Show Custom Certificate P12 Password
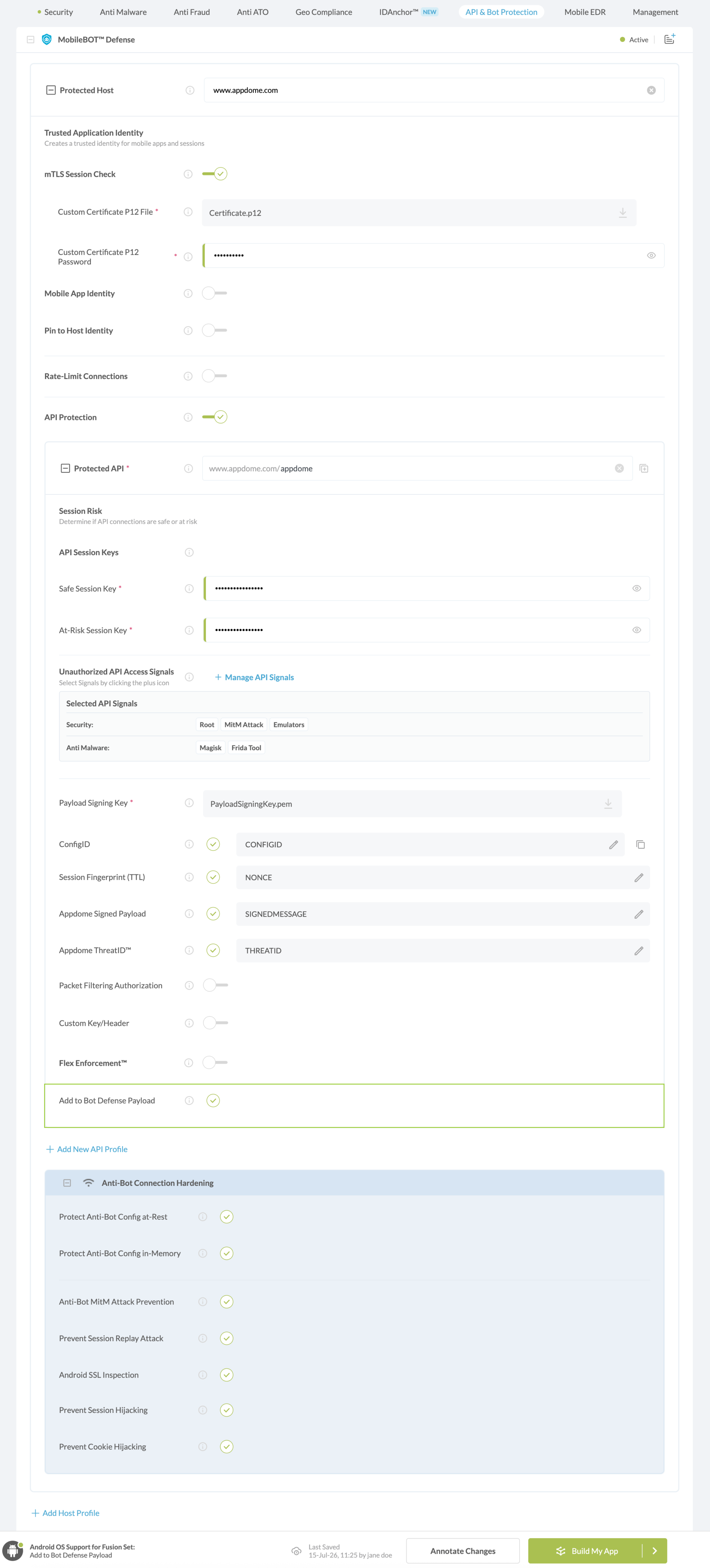 point(651,256)
